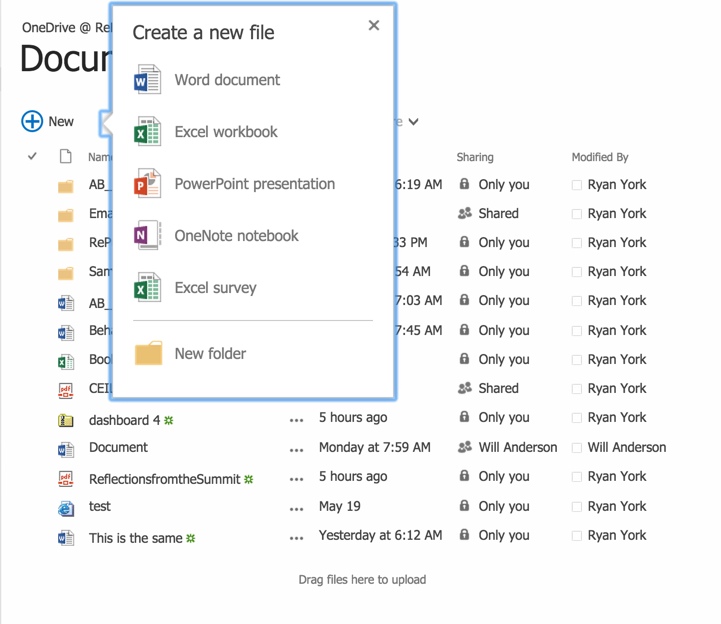Open ellipsis menu for test
Image resolution: width=721 pixels, height=624 pixels.
tap(297, 509)
